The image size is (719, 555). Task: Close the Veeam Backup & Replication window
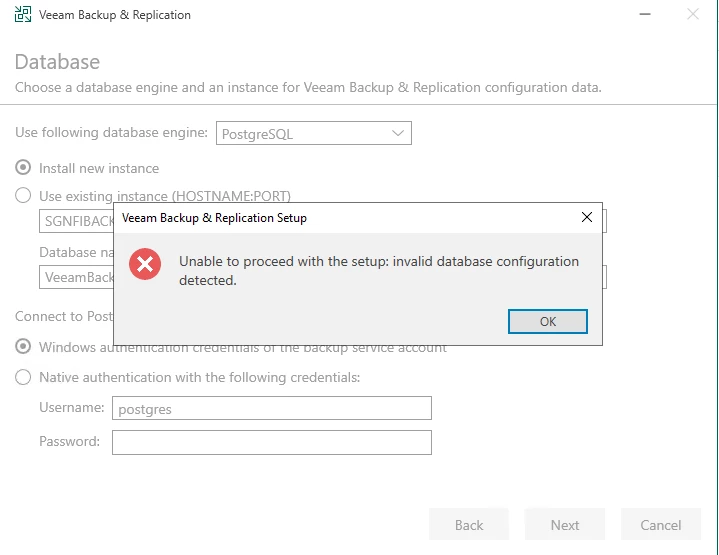(693, 14)
